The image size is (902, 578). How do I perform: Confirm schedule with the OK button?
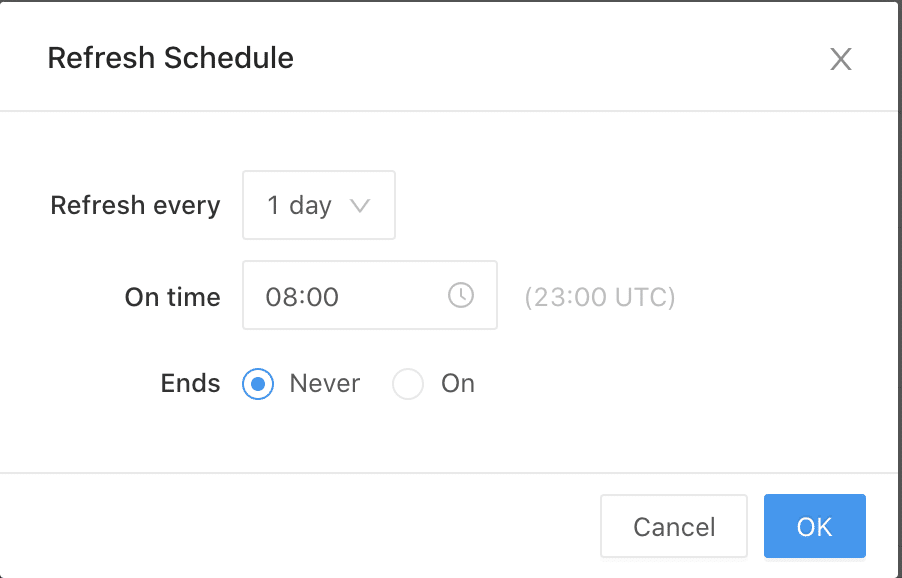point(814,526)
